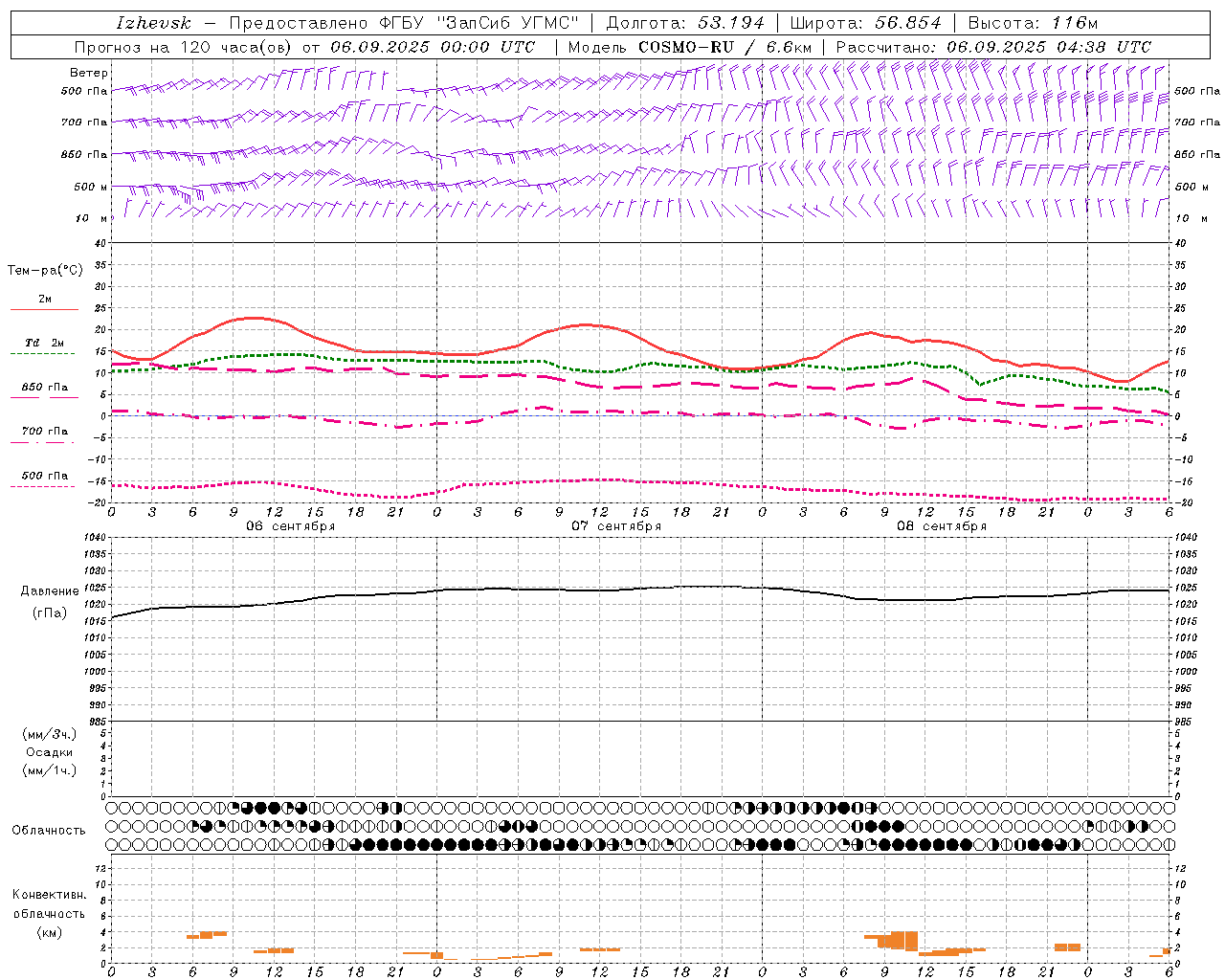The height and width of the screenshot is (980, 1225).
Task: Click the Широта: 56.854 value
Action: pyautogui.click(x=865, y=23)
